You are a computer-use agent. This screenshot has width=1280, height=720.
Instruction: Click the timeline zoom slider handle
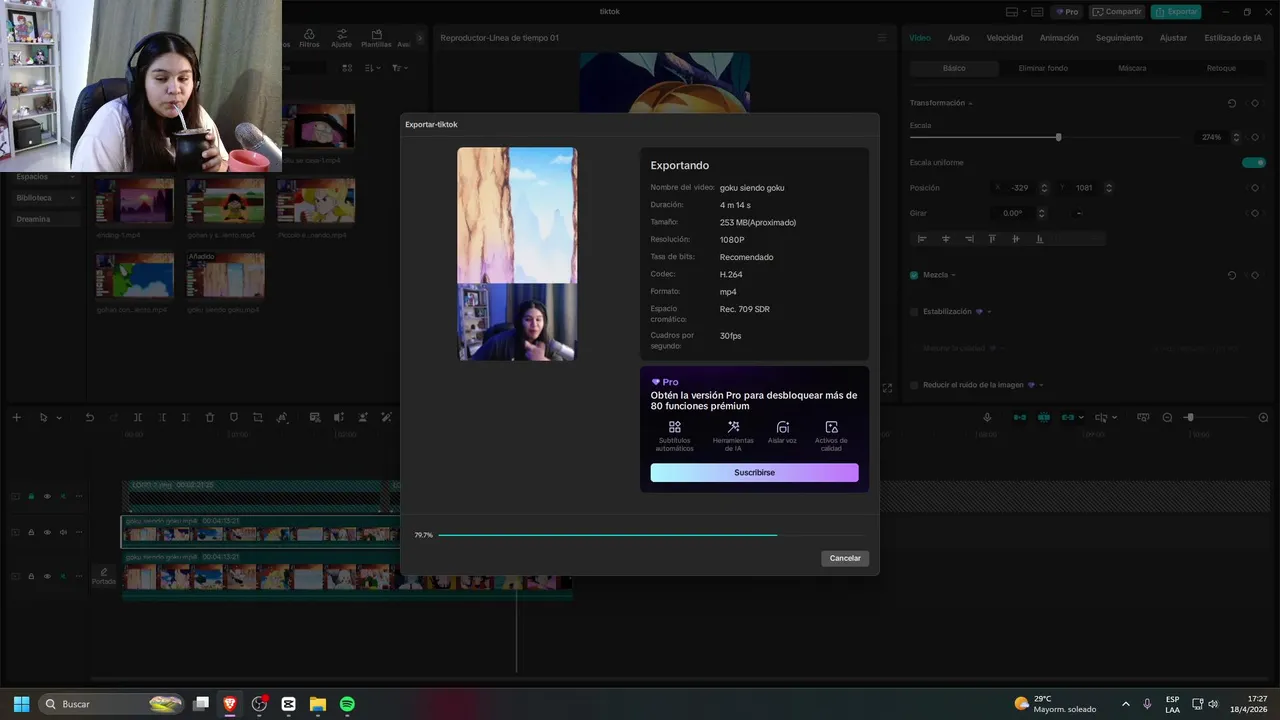[1189, 417]
